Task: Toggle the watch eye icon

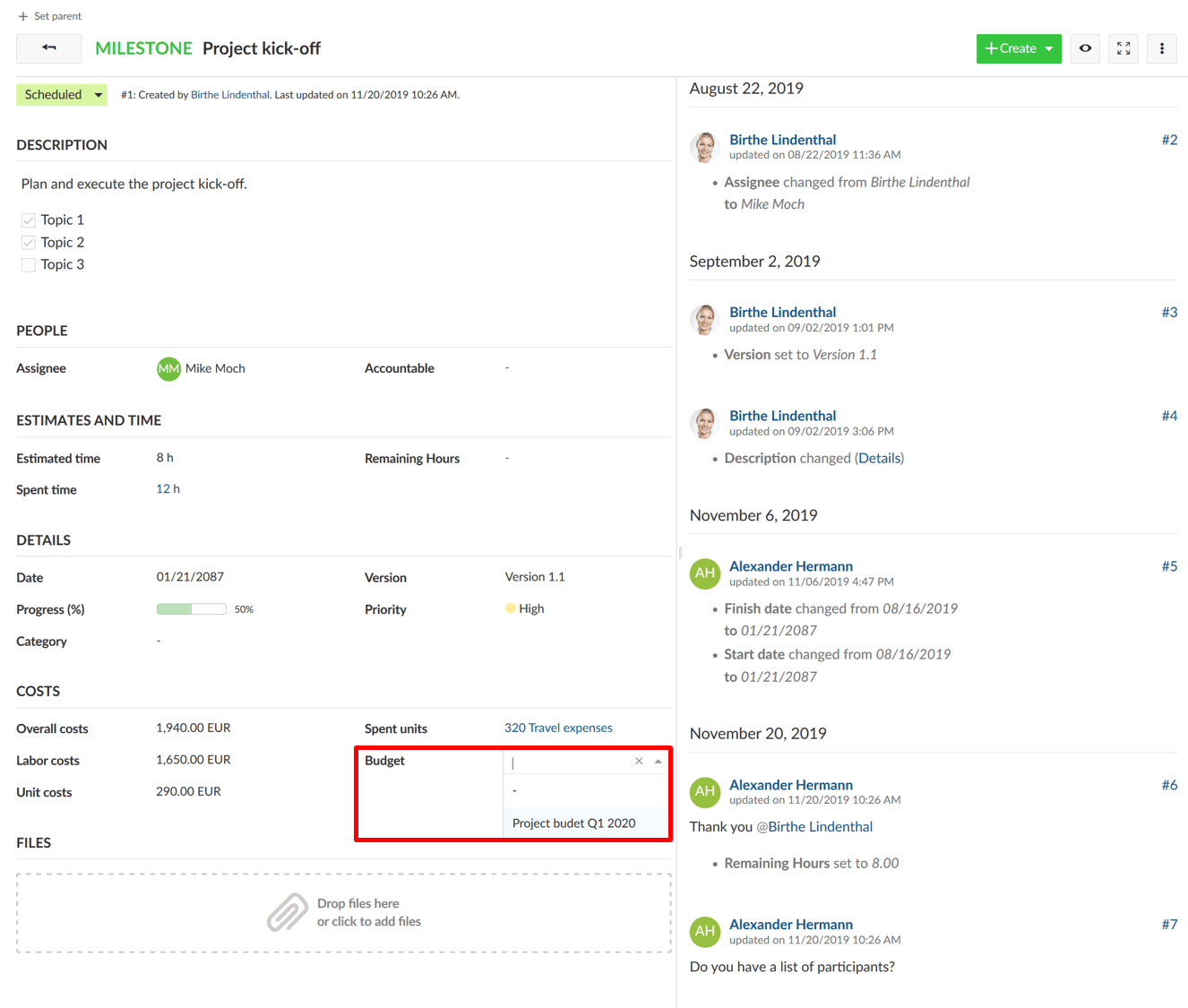Action: (x=1085, y=48)
